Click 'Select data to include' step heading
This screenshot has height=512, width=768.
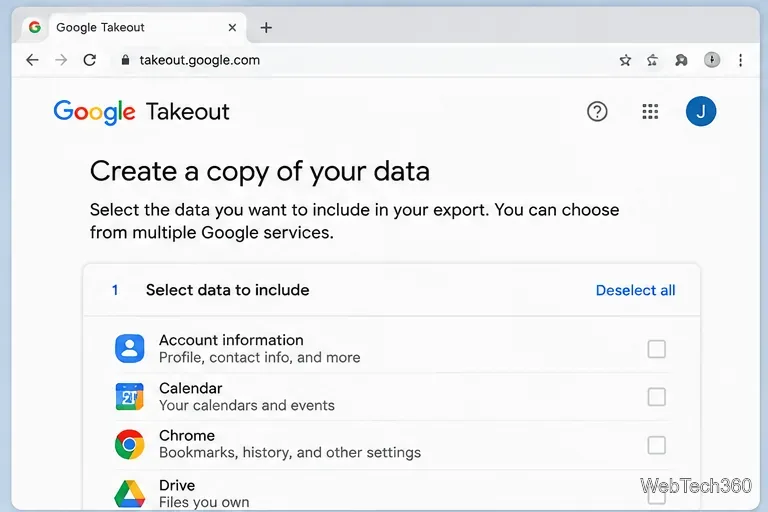228,290
